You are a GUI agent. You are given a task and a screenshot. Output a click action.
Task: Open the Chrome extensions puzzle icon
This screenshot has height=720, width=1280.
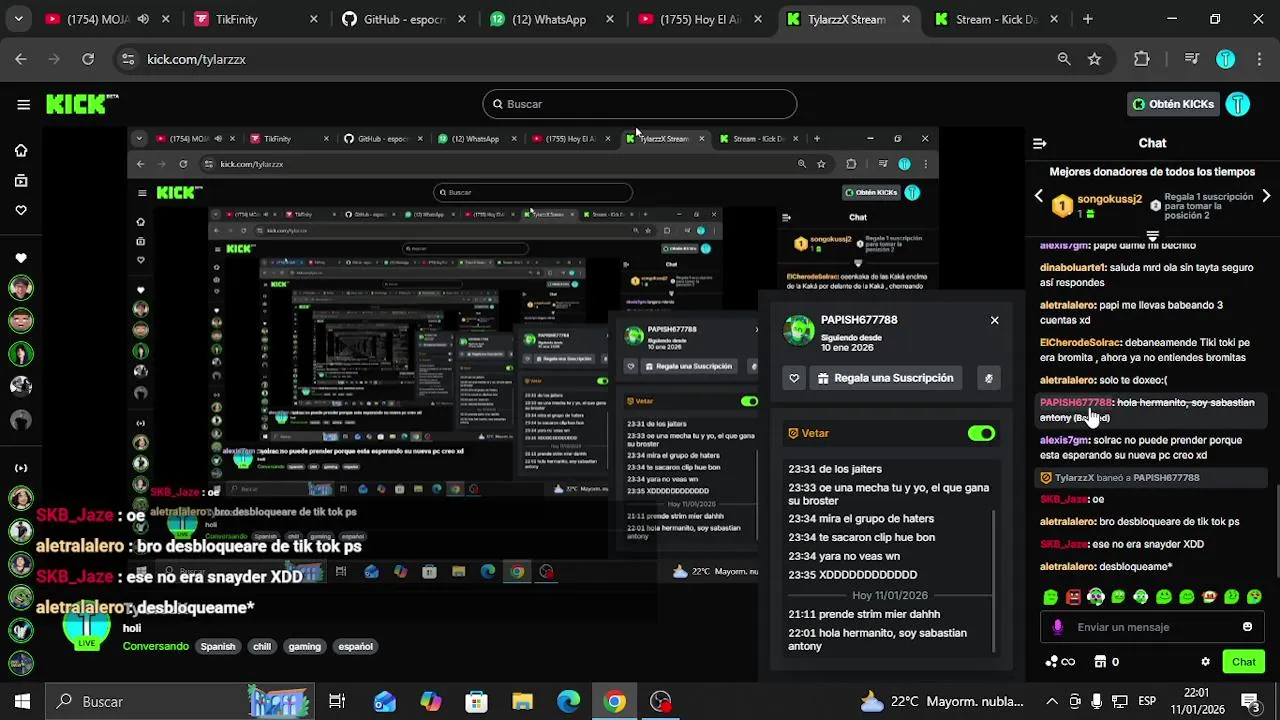click(1142, 59)
